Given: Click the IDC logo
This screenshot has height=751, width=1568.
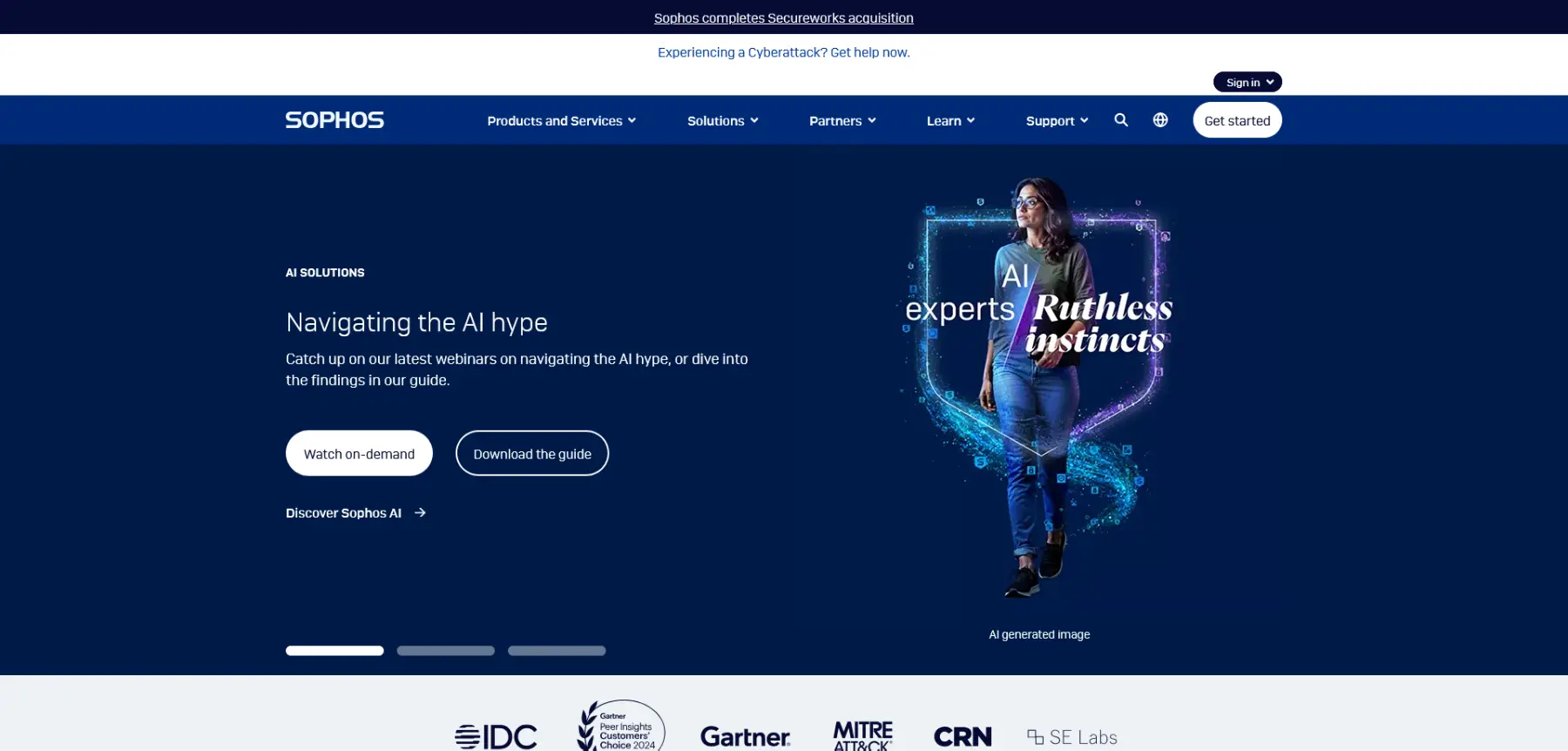Looking at the screenshot, I should (496, 736).
